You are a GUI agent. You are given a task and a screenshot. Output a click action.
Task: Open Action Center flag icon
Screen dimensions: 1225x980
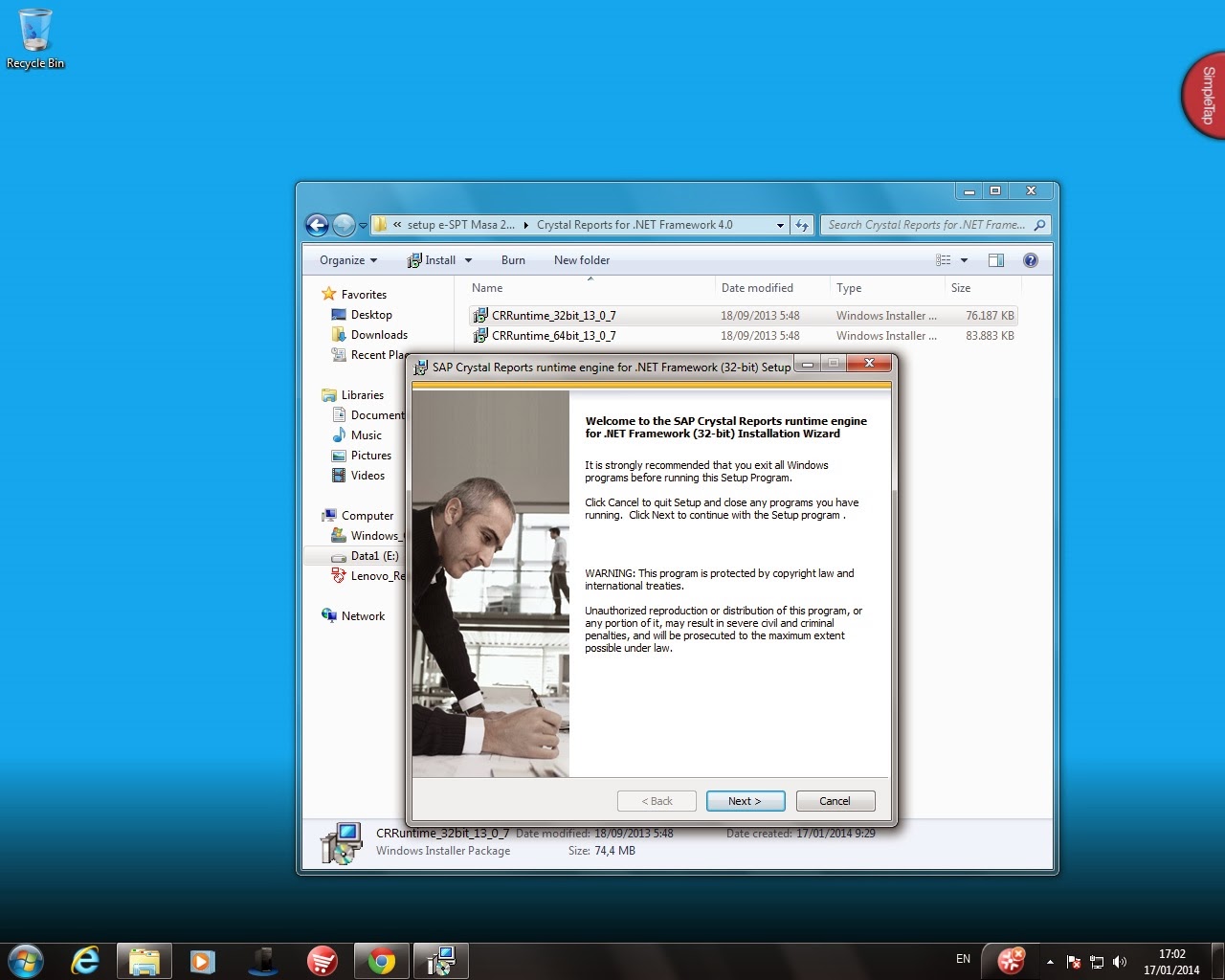pyautogui.click(x=1074, y=962)
